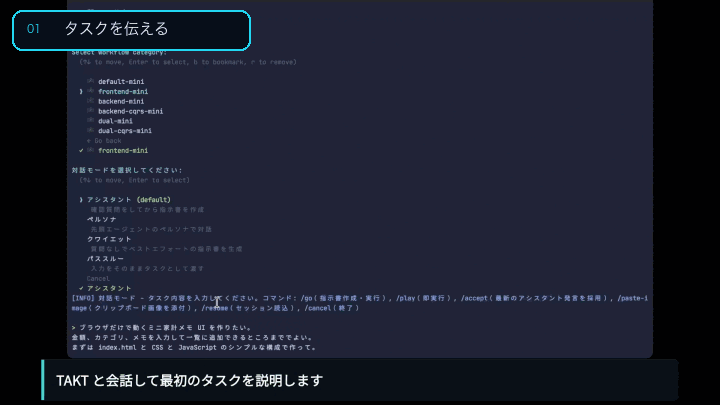The image size is (720, 405).
Task: Click prompt line 'ブラウザだけで動くミニ家計メモ UI'
Action: click(162, 328)
